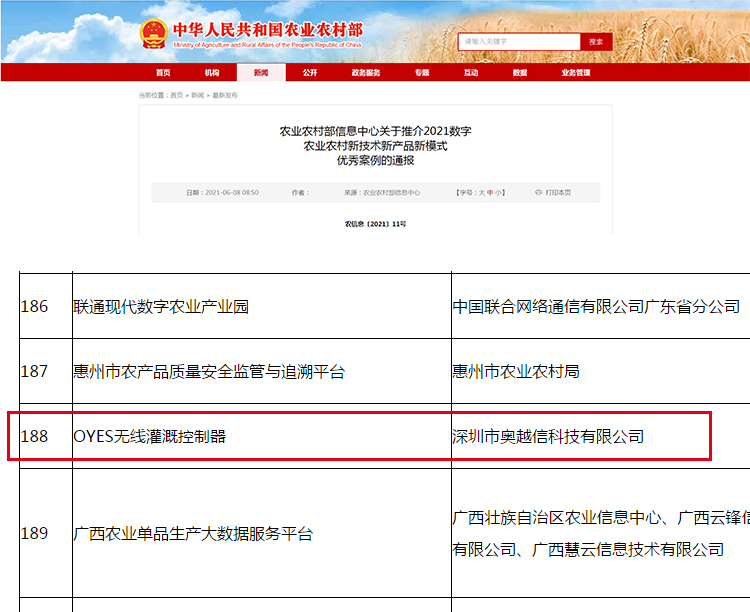Click the search keyword input field
The image size is (750, 612).
(519, 42)
